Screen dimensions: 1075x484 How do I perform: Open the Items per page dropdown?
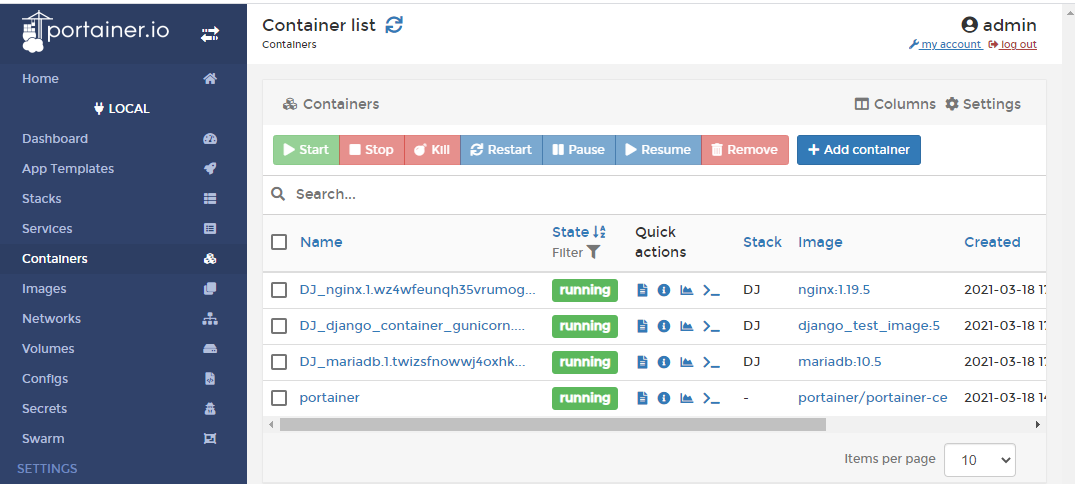(979, 460)
